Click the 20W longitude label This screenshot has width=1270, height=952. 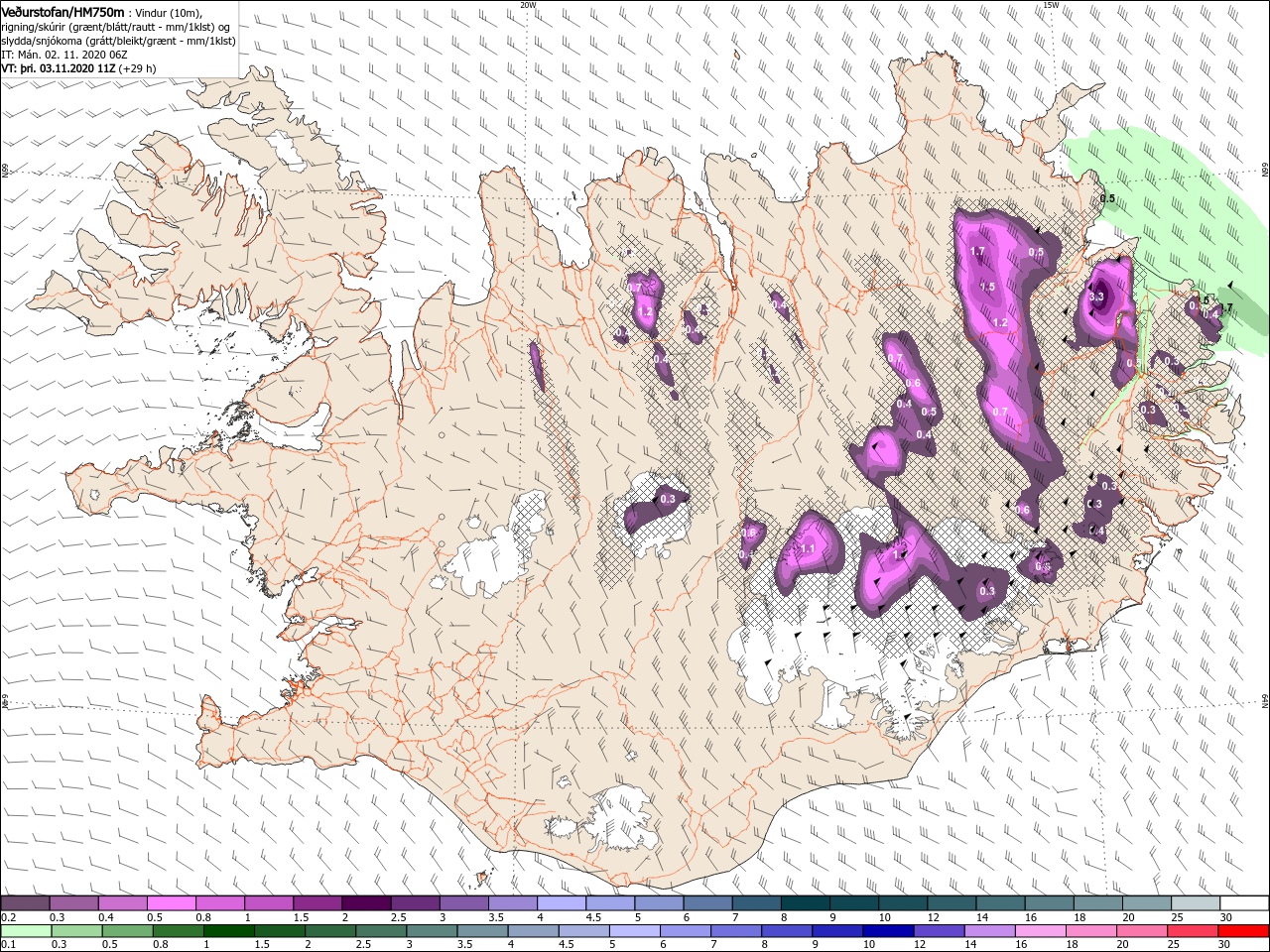pos(528,5)
